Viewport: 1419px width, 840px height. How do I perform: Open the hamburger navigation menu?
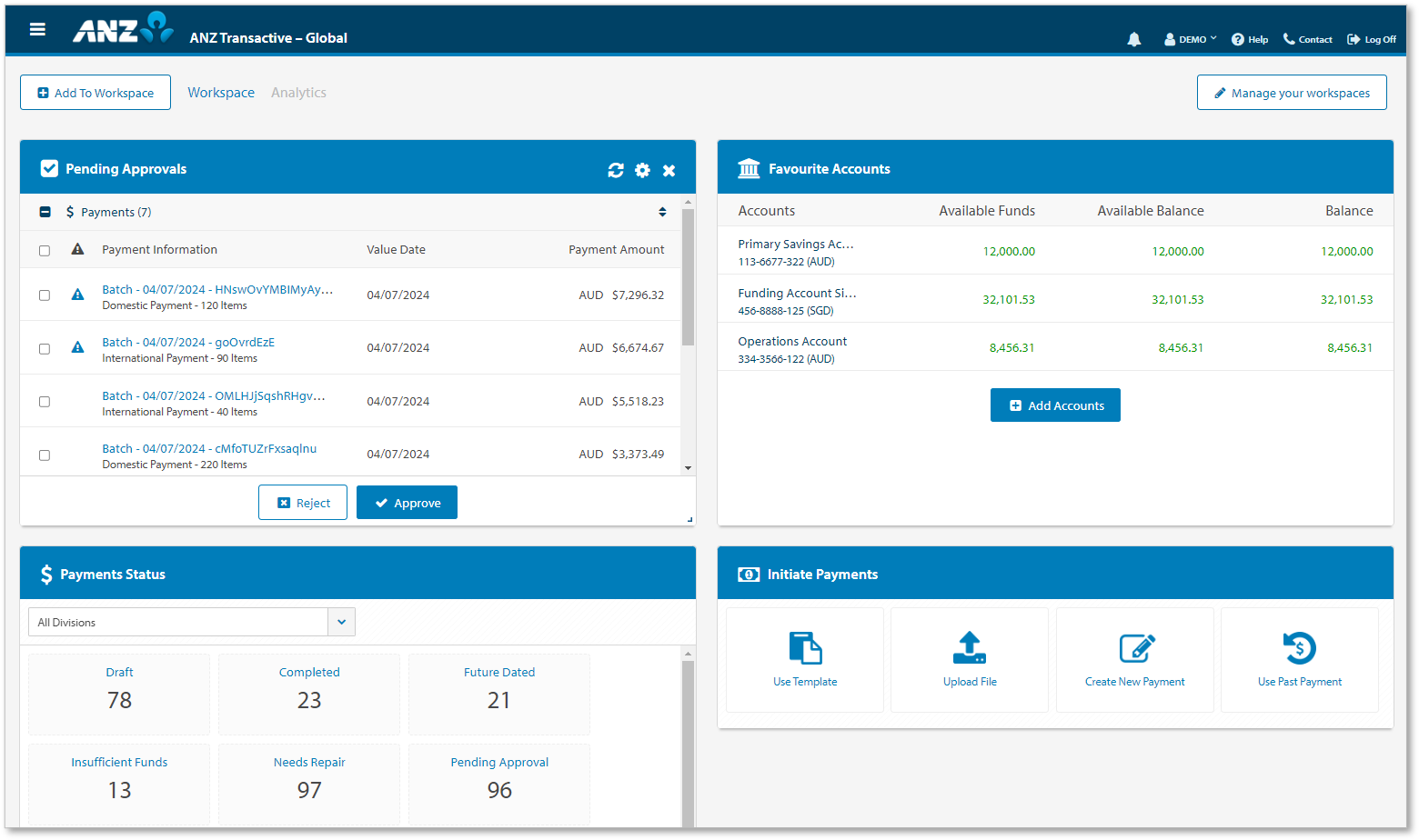tap(37, 29)
